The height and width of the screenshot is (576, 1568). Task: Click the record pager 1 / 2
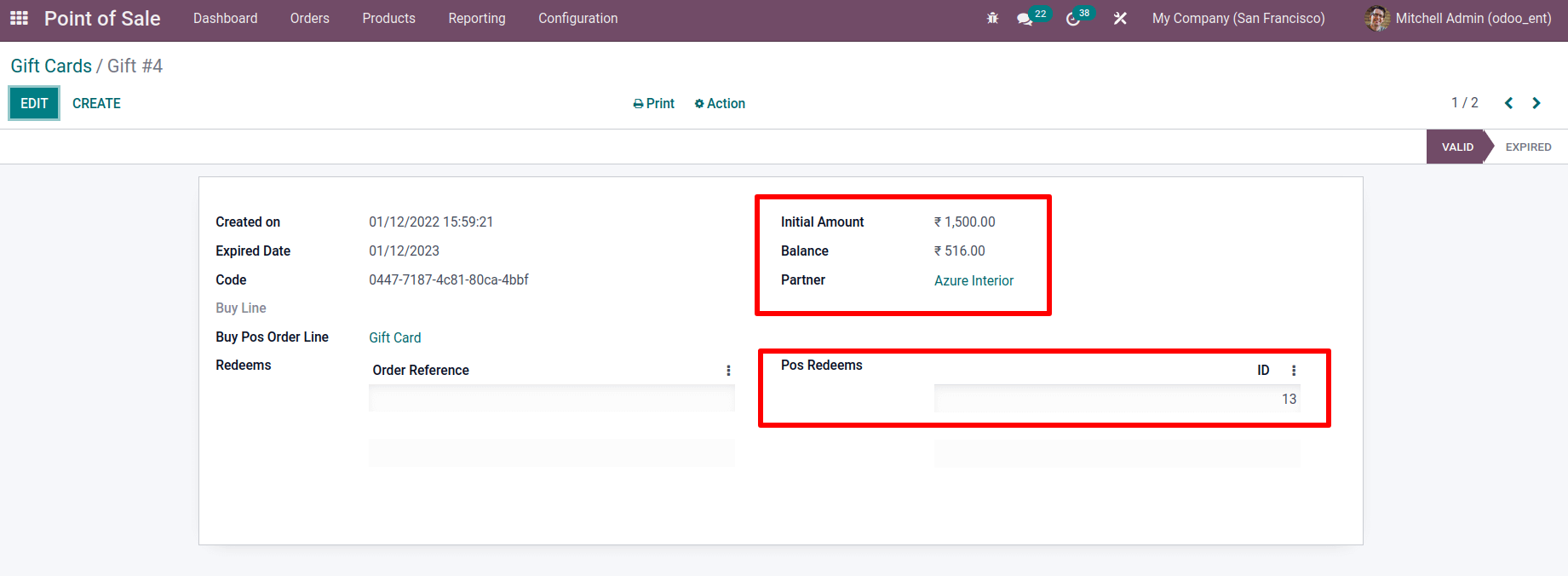point(1464,102)
